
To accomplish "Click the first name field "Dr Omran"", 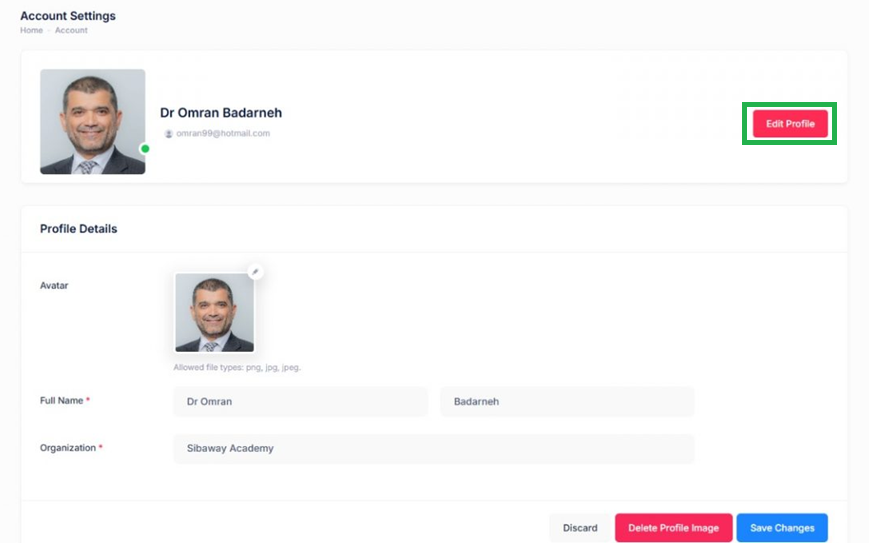I will [300, 401].
